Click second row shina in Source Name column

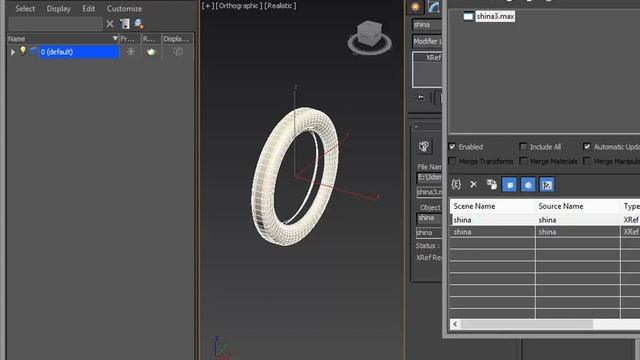point(578,232)
